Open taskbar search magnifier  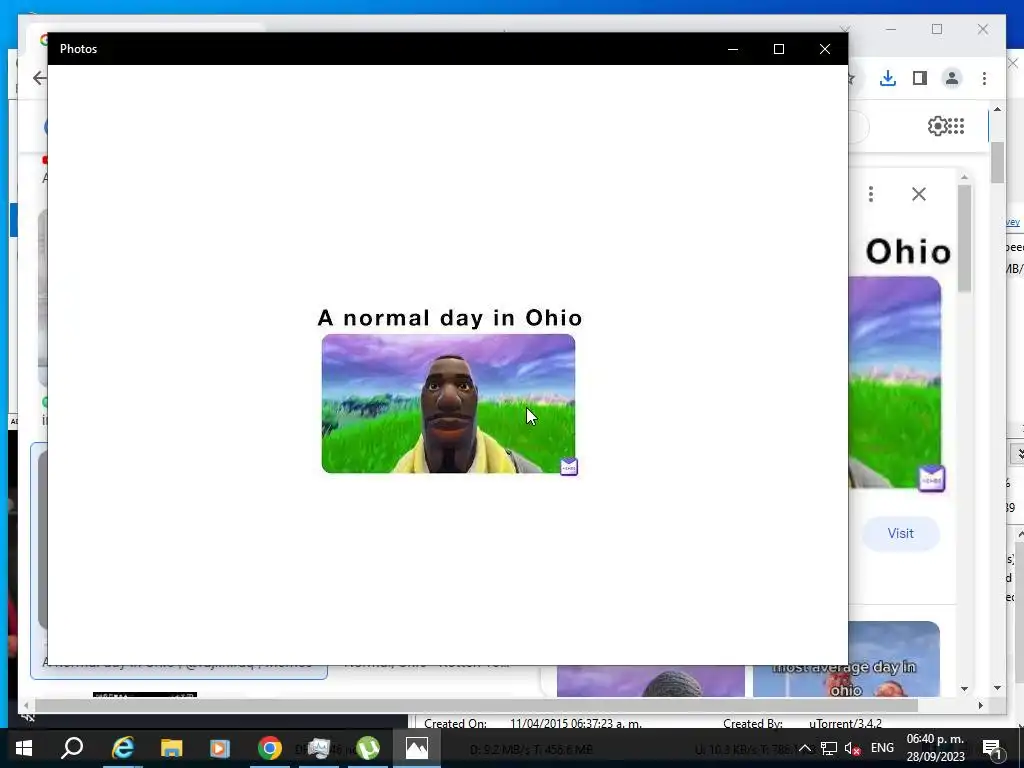pyautogui.click(x=72, y=748)
